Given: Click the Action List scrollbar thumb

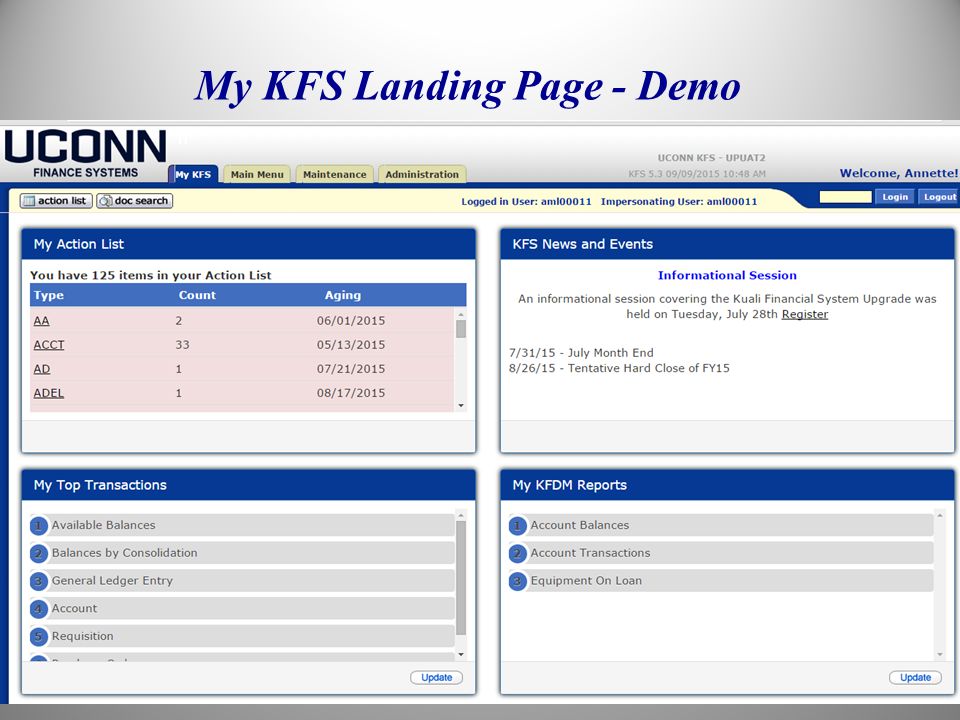Looking at the screenshot, I should pyautogui.click(x=461, y=329).
